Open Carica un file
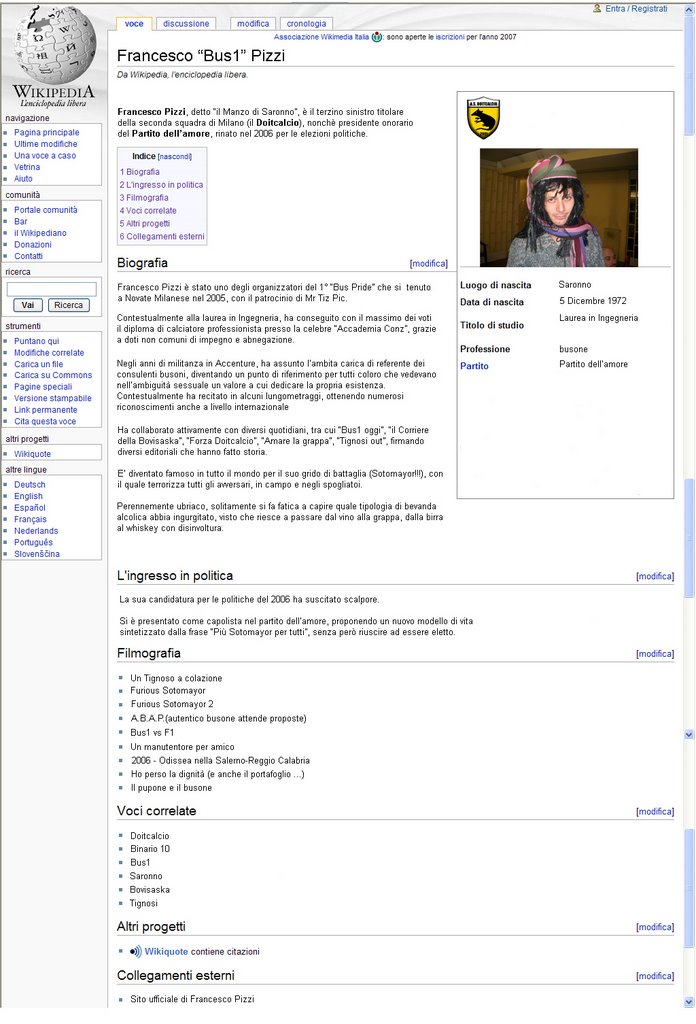This screenshot has width=696, height=1024. point(39,364)
